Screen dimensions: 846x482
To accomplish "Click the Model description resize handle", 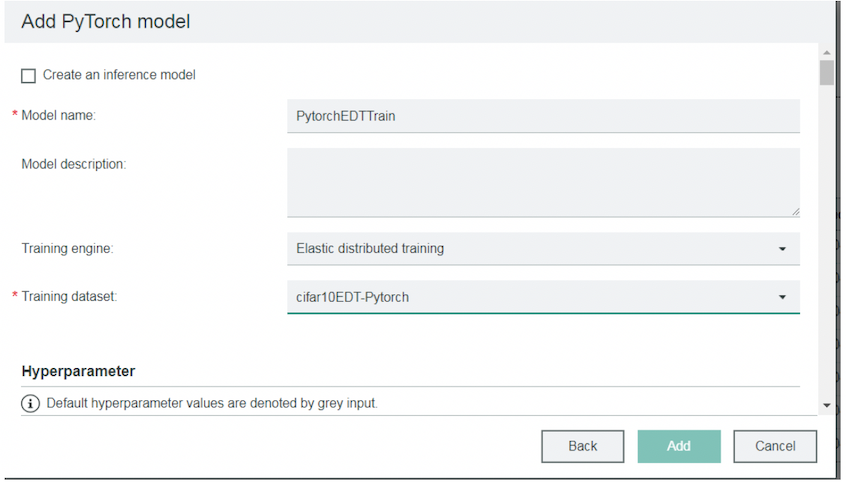I will pyautogui.click(x=795, y=211).
